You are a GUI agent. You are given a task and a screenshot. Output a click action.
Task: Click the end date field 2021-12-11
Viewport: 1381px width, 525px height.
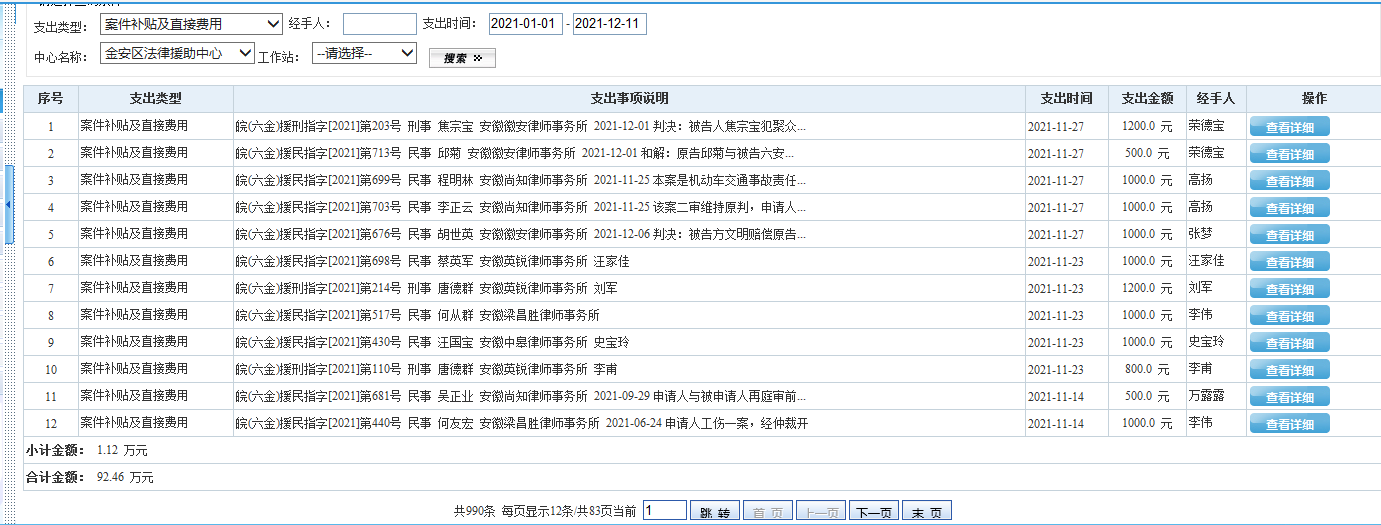tap(610, 24)
